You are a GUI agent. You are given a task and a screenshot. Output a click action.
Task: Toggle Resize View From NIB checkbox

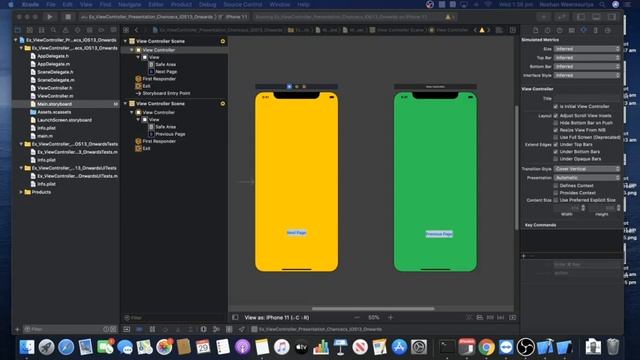point(556,130)
